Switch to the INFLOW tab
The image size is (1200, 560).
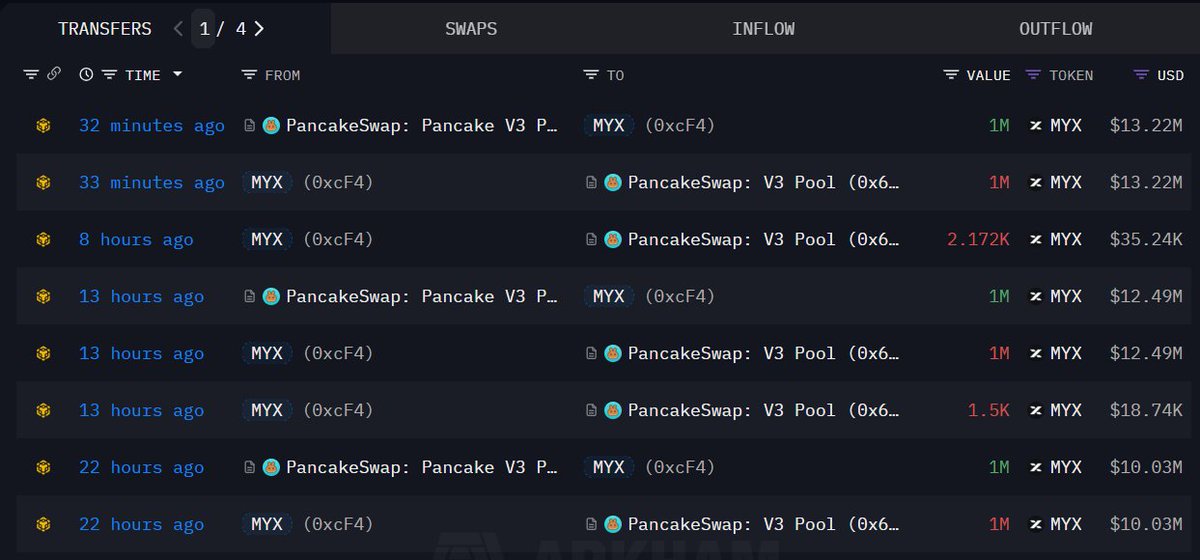pyautogui.click(x=763, y=29)
